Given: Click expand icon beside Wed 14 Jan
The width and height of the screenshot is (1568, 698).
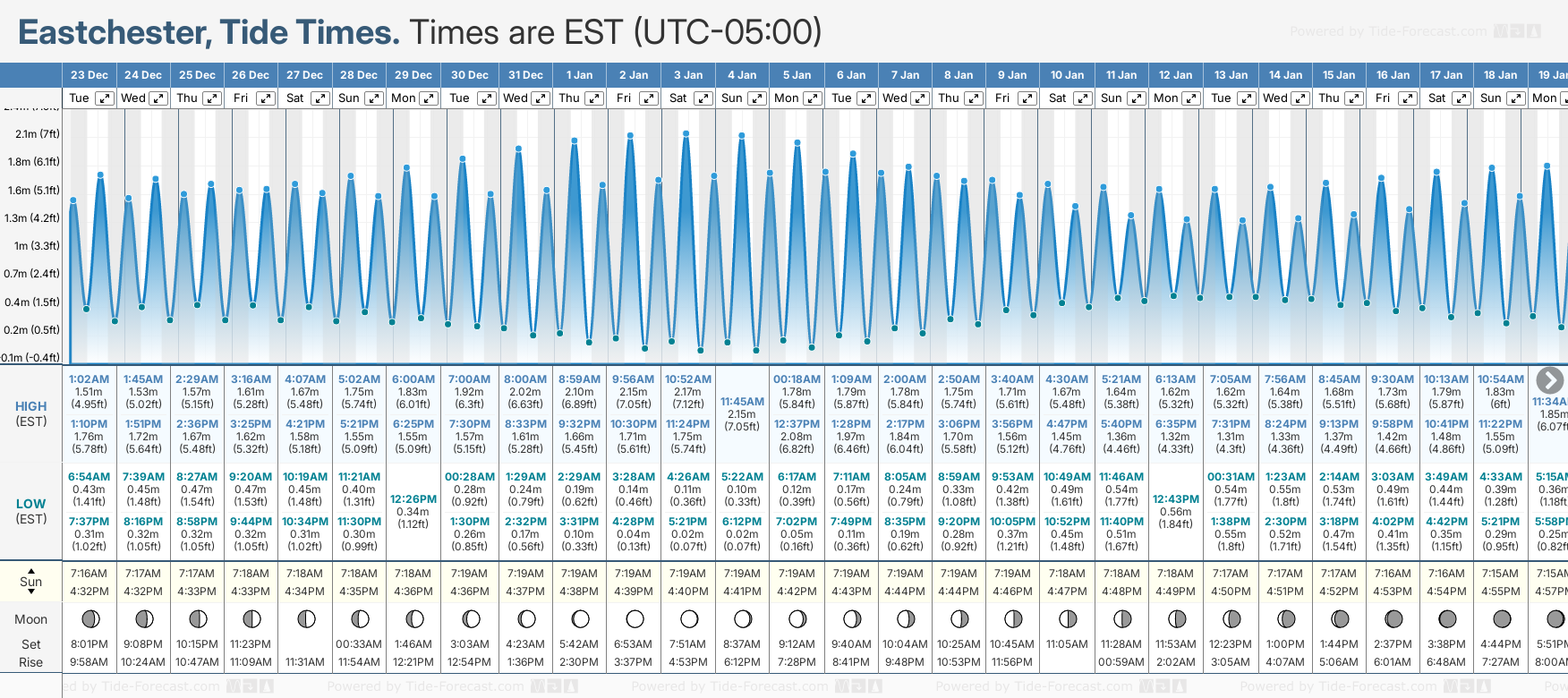Looking at the screenshot, I should (x=1300, y=98).
